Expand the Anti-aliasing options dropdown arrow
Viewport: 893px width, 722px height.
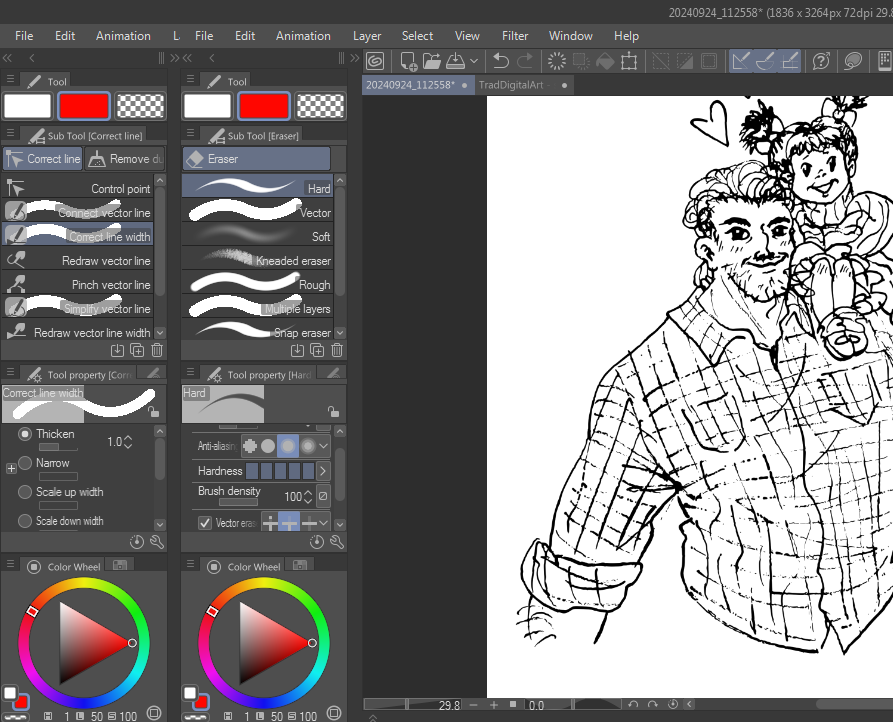pyautogui.click(x=325, y=446)
